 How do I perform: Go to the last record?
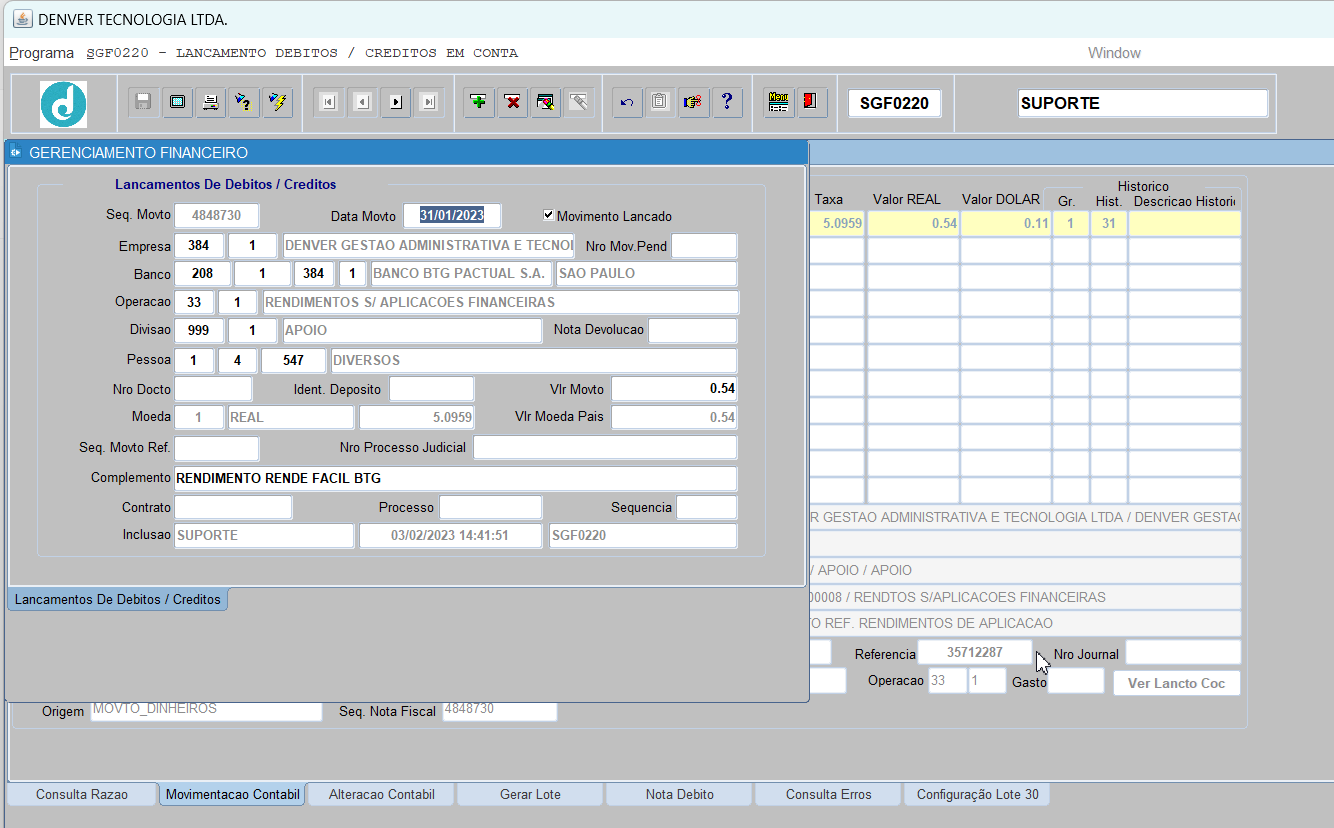pyautogui.click(x=429, y=102)
